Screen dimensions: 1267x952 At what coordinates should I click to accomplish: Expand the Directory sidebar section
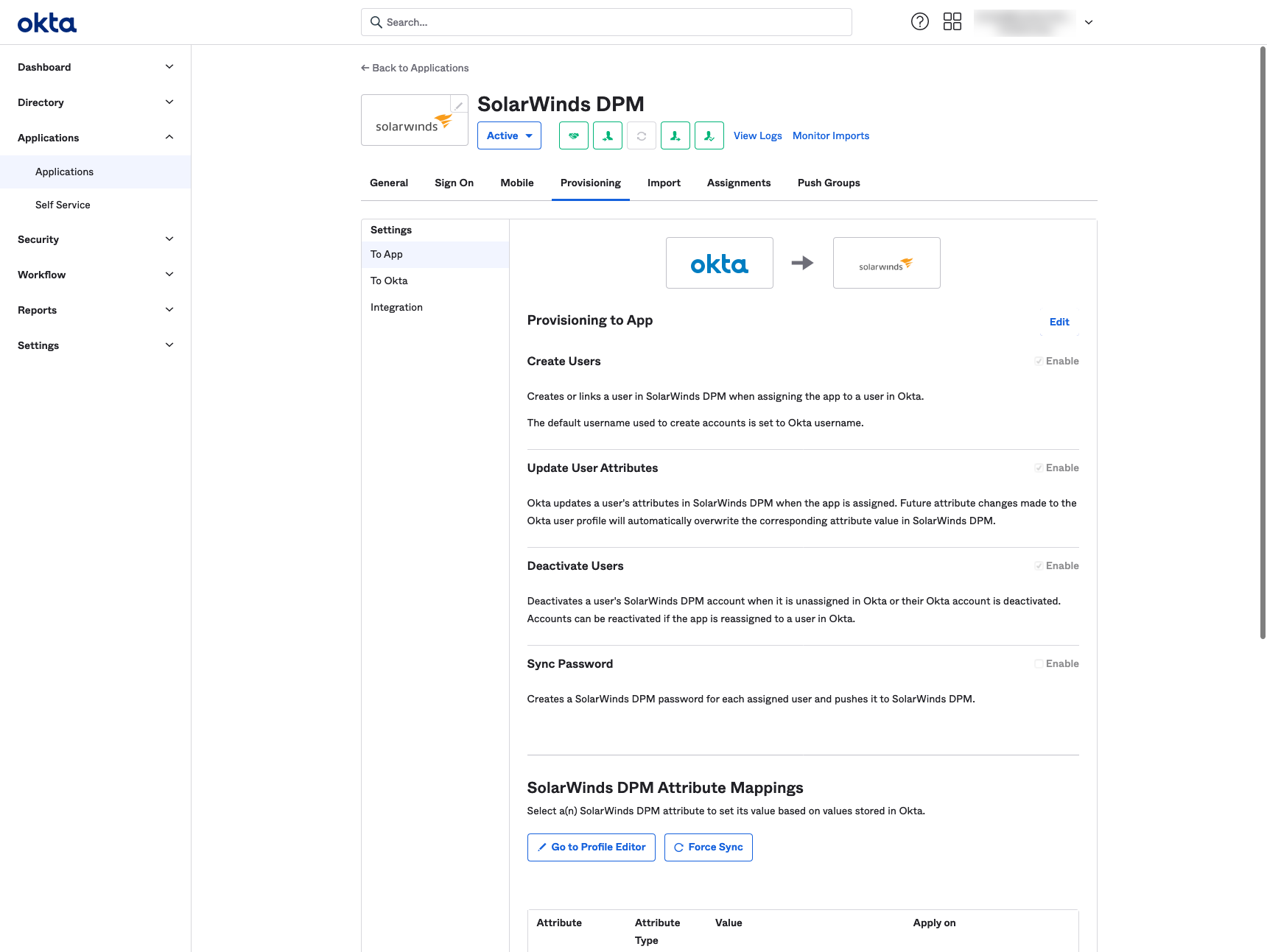coord(96,102)
